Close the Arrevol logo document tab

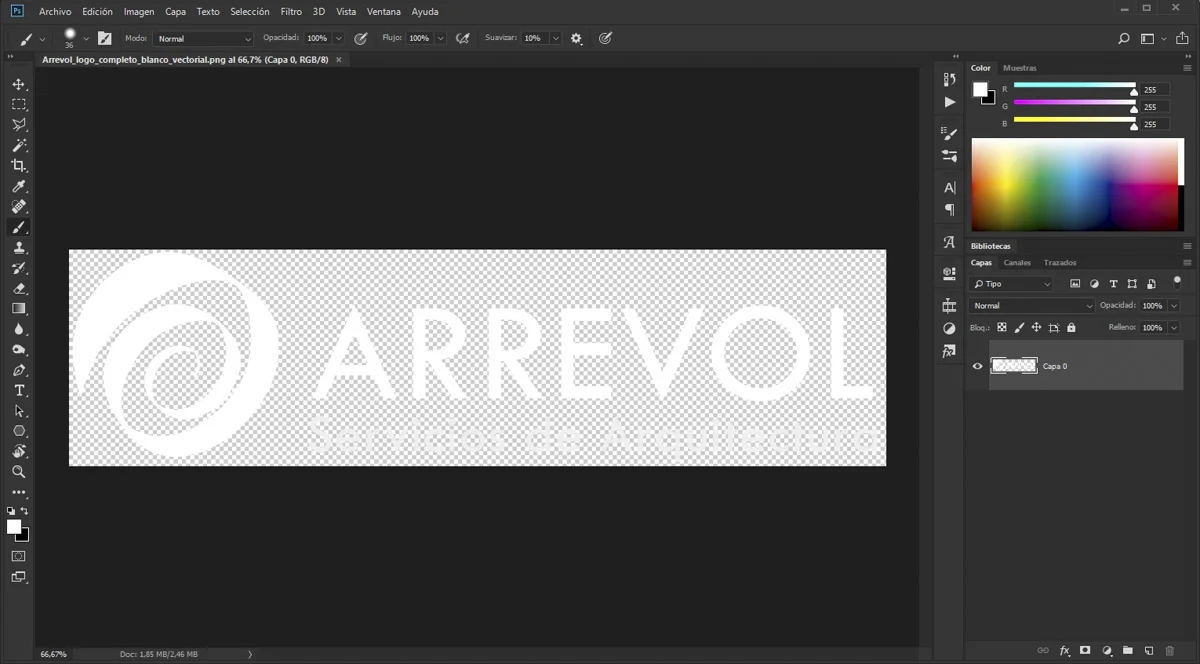coord(338,60)
